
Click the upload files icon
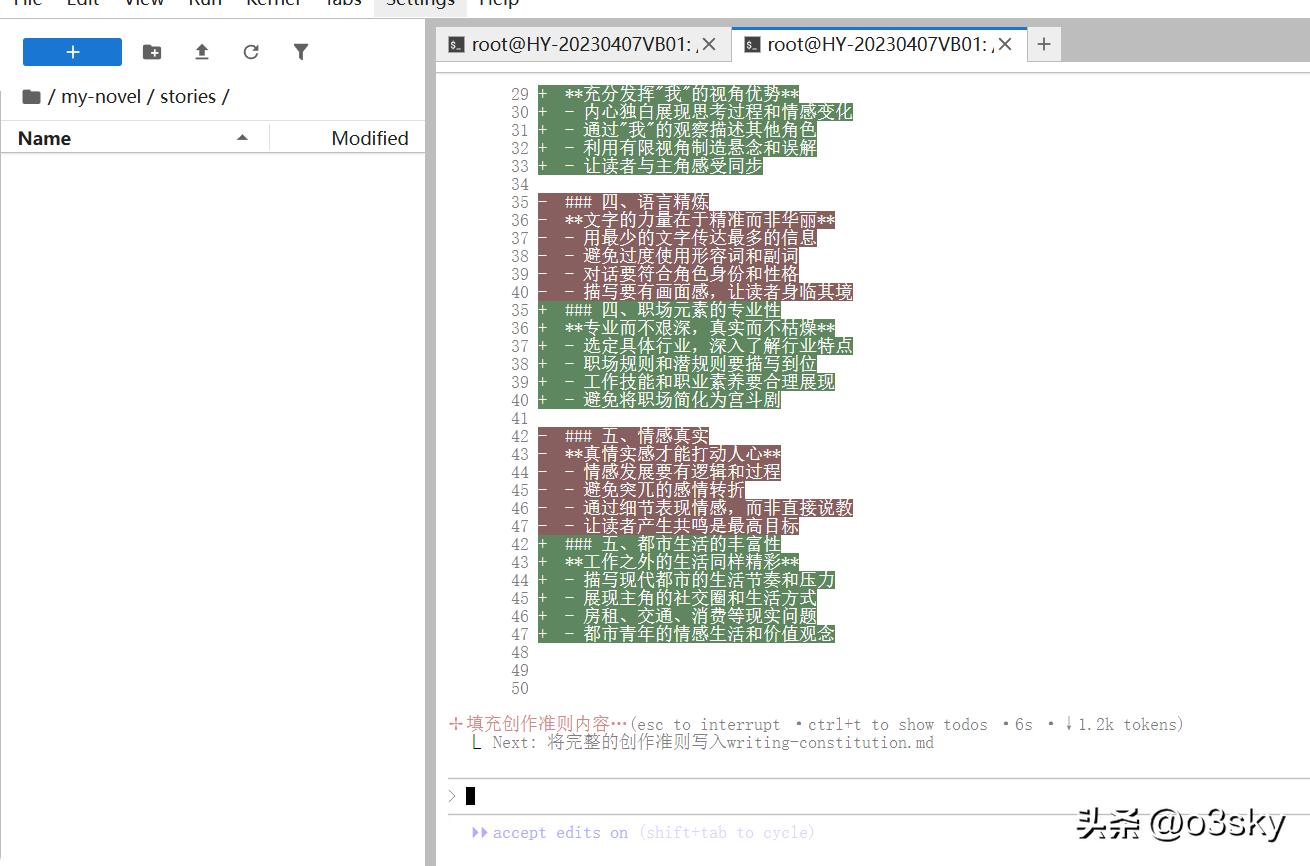point(202,52)
